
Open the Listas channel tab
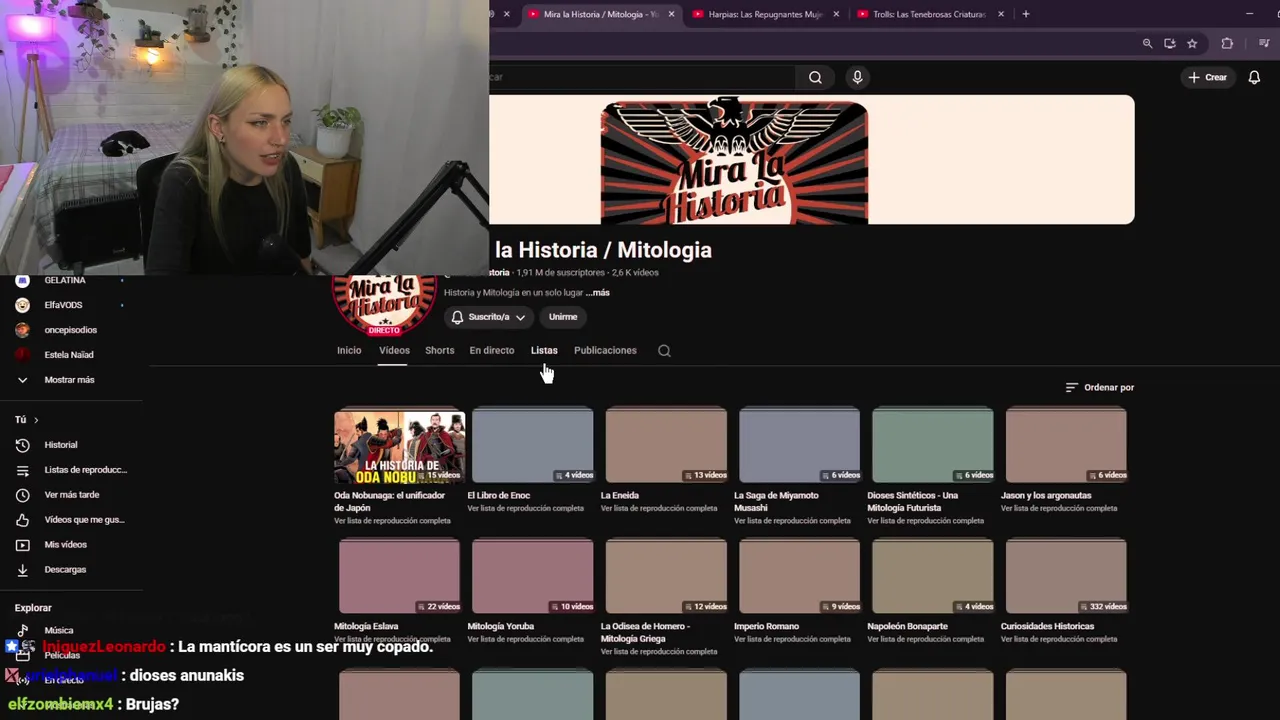544,350
